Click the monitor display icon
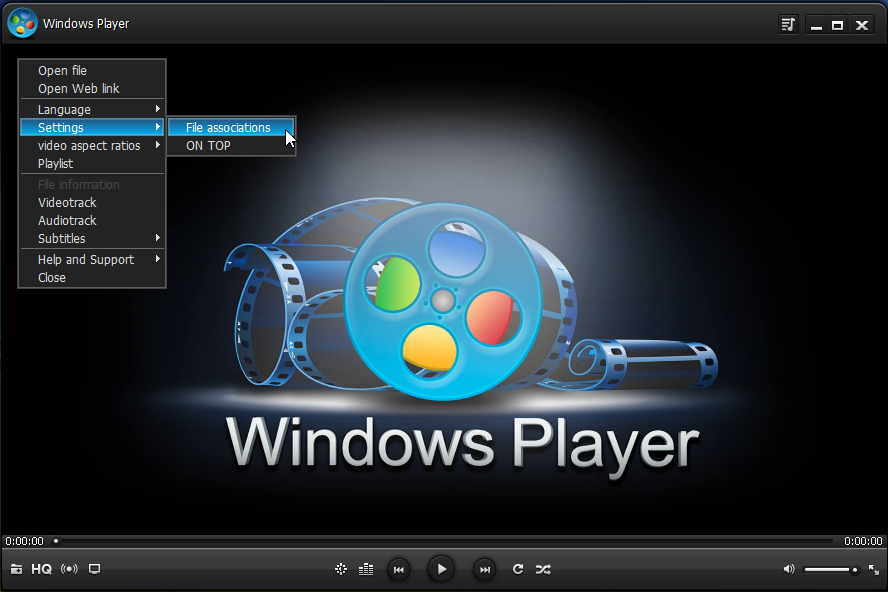 pyautogui.click(x=95, y=569)
